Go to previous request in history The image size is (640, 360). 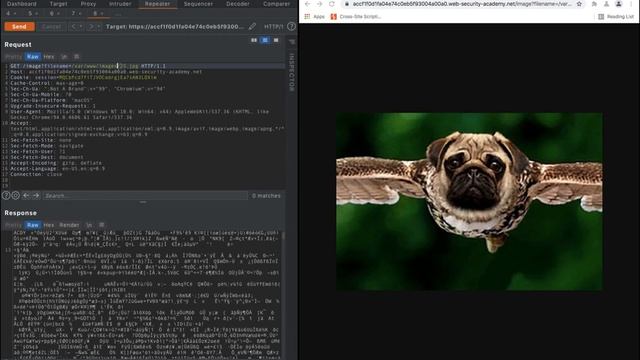pyautogui.click(x=73, y=27)
